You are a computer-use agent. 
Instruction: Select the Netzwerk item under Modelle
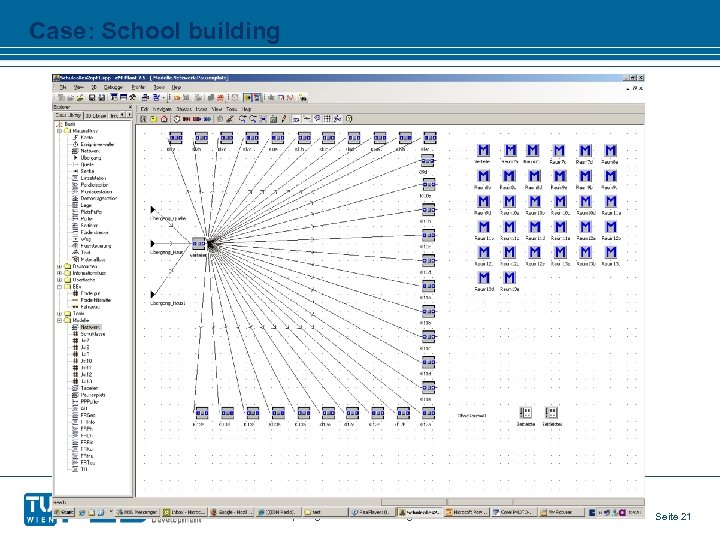pyautogui.click(x=90, y=327)
